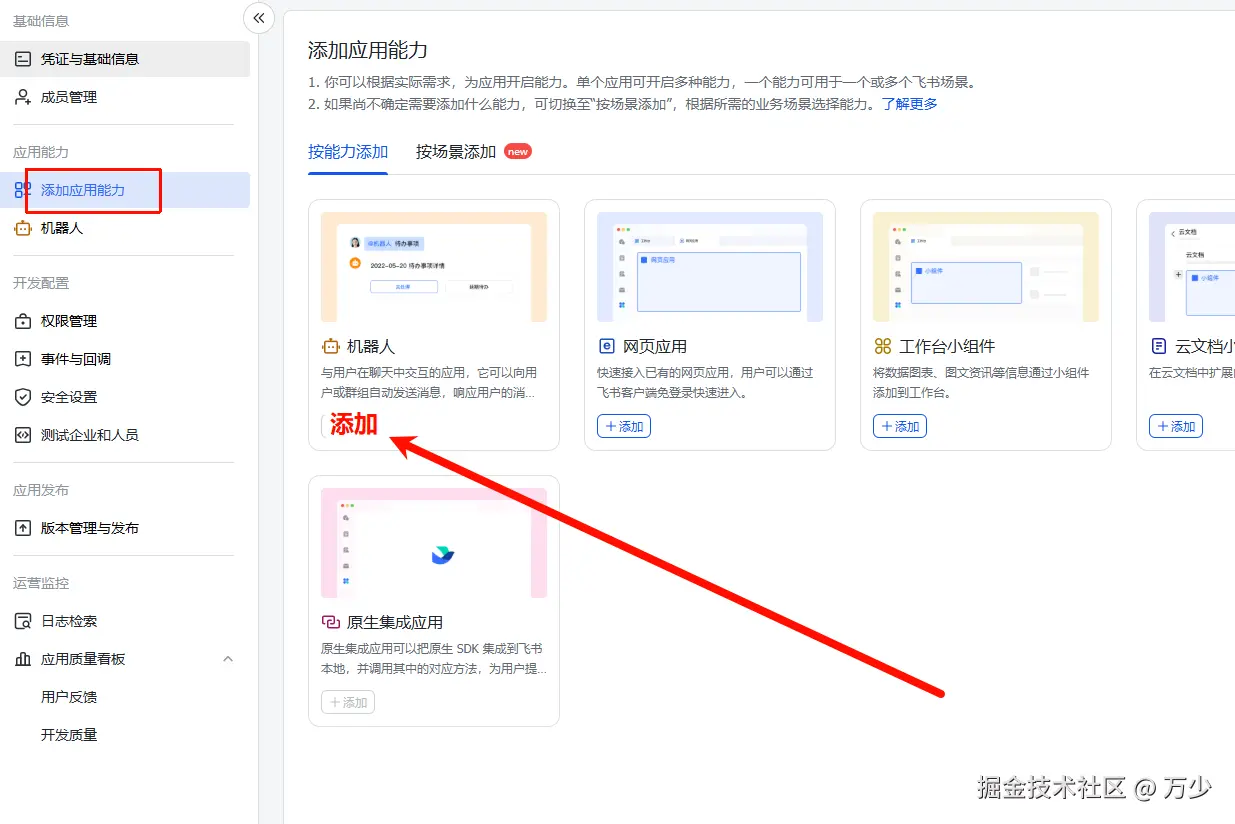Click the search-log icon beside 日志检索
The image size is (1235, 824).
23,621
